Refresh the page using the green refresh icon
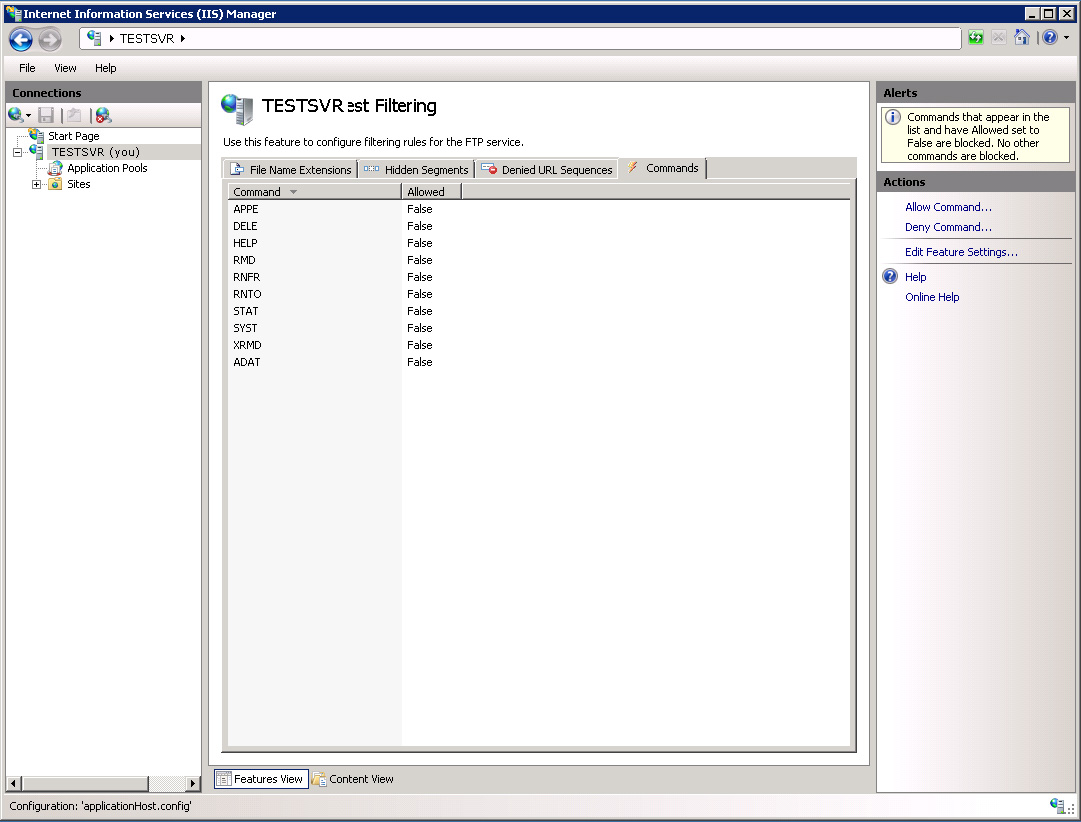The width and height of the screenshot is (1081, 822). point(976,37)
